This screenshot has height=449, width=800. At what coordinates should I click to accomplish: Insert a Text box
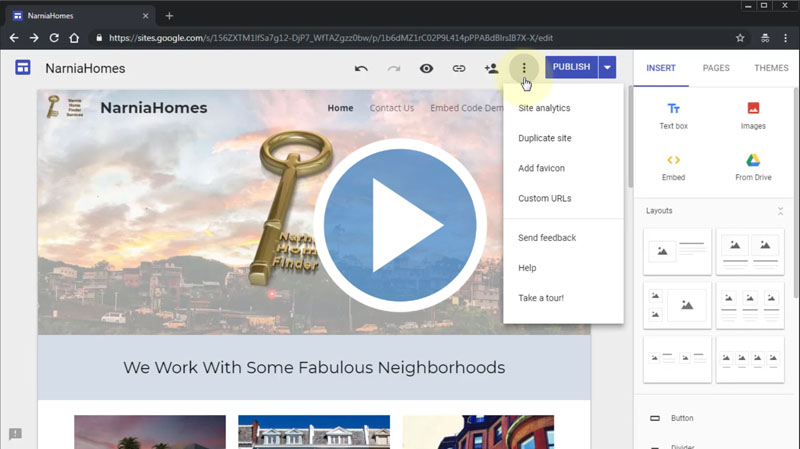point(673,115)
